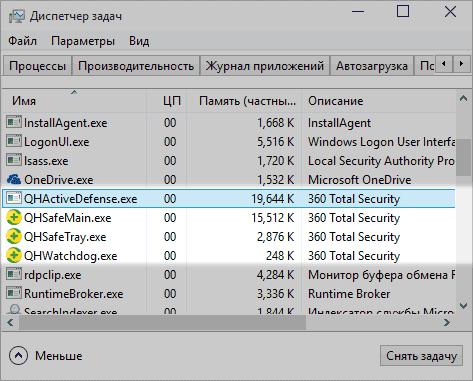The width and height of the screenshot is (473, 381).
Task: Click the OneDrive.exe cloud icon
Action: pos(14,179)
